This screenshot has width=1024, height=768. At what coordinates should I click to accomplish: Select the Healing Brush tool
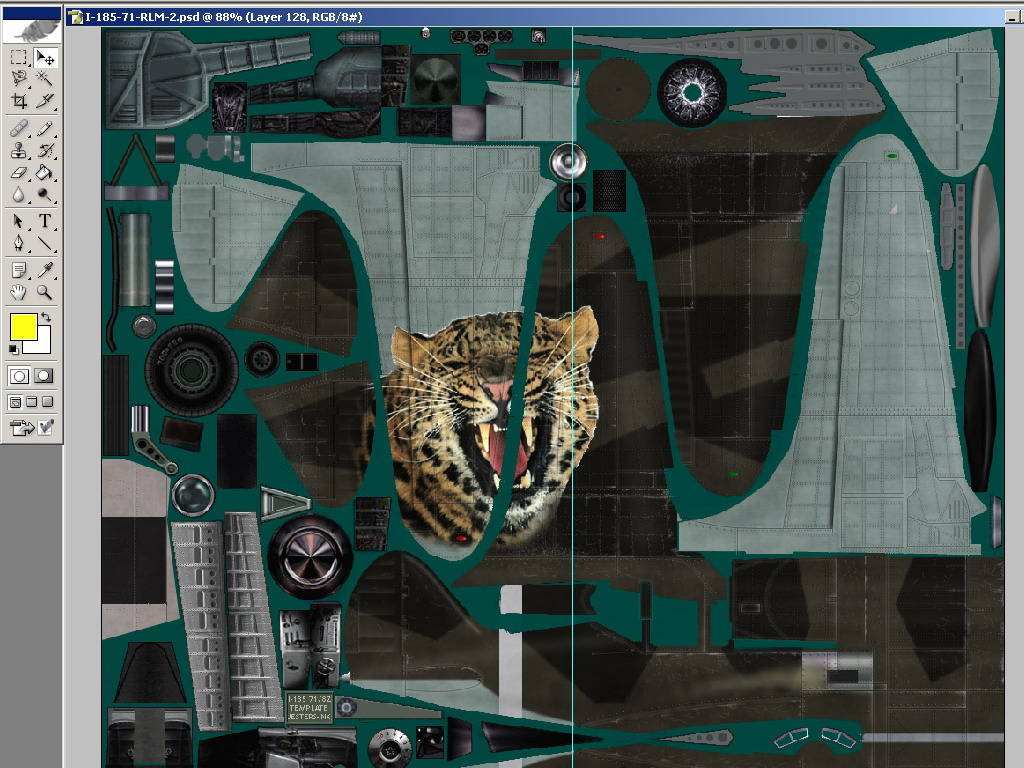pyautogui.click(x=19, y=129)
